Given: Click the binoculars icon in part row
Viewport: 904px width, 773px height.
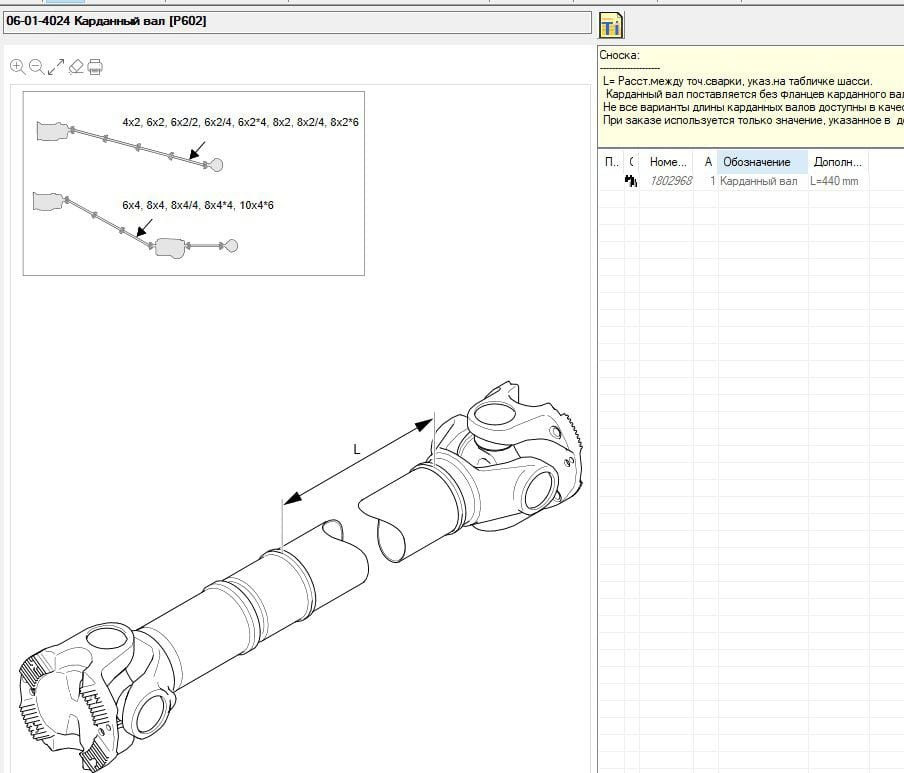Looking at the screenshot, I should pos(631,181).
